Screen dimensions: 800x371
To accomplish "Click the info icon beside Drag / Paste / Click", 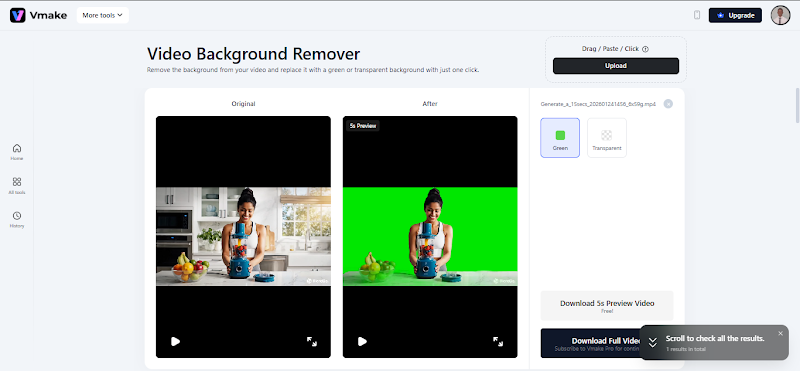I will point(645,50).
